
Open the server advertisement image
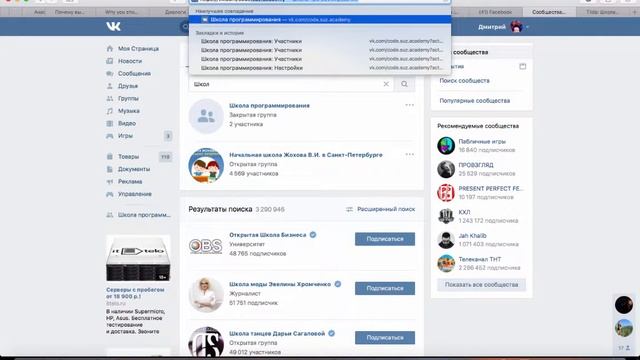point(138,258)
